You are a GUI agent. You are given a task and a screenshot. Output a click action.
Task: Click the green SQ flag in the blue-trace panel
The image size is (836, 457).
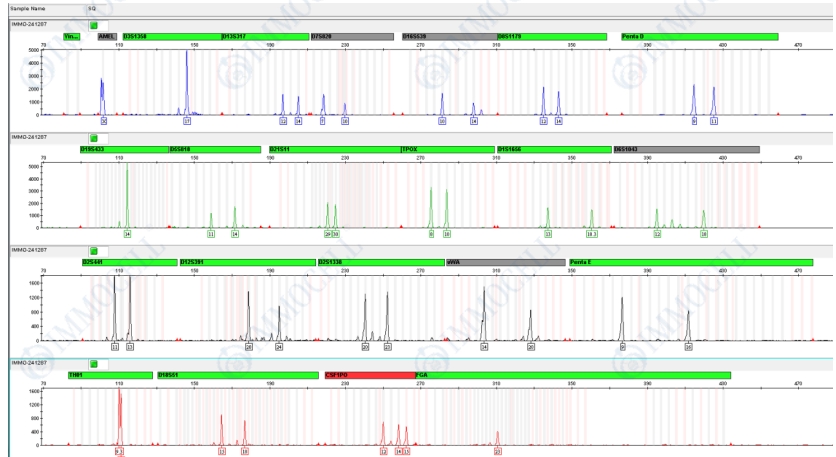(94, 23)
